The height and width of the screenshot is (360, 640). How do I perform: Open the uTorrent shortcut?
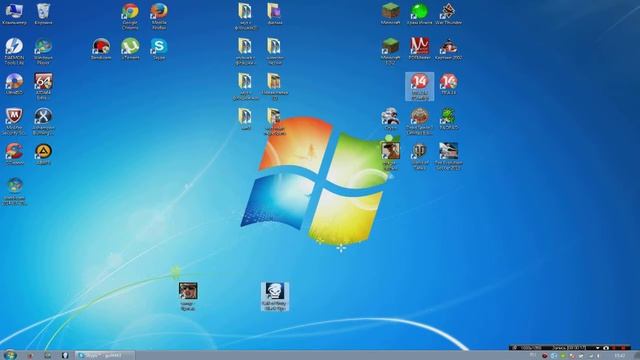tap(130, 49)
